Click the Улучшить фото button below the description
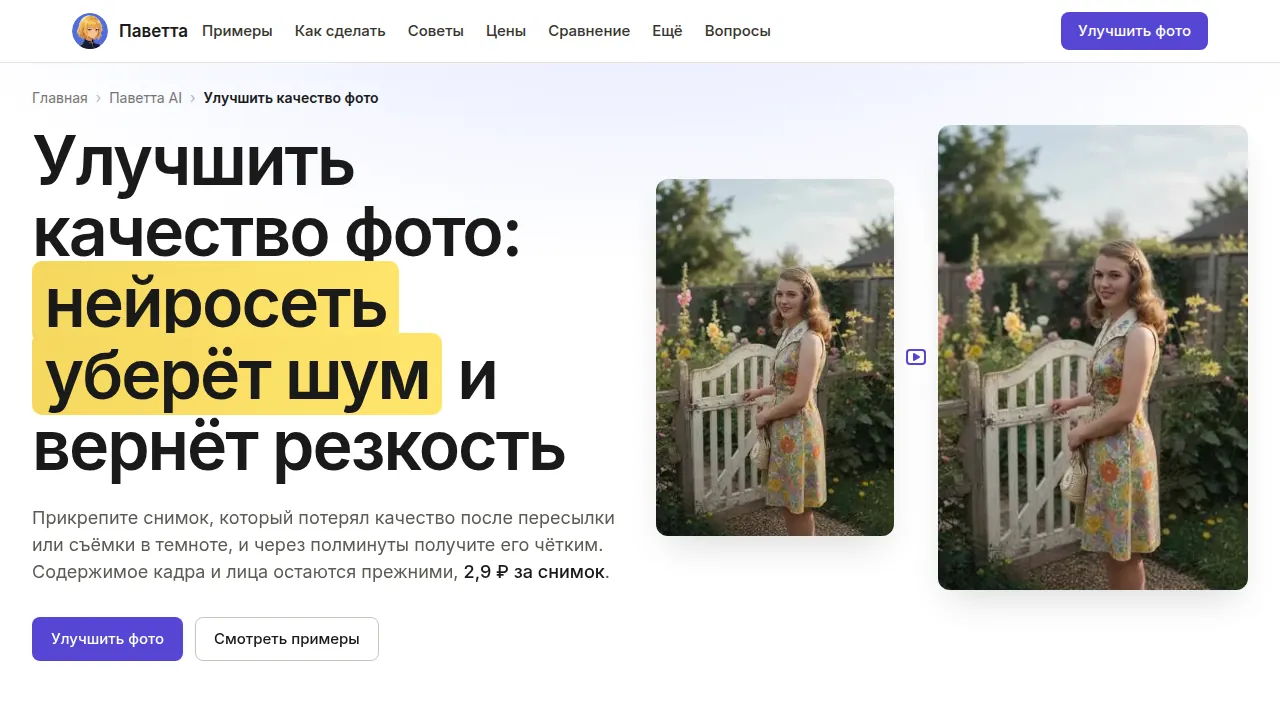Viewport: 1280px width, 720px height. [107, 639]
